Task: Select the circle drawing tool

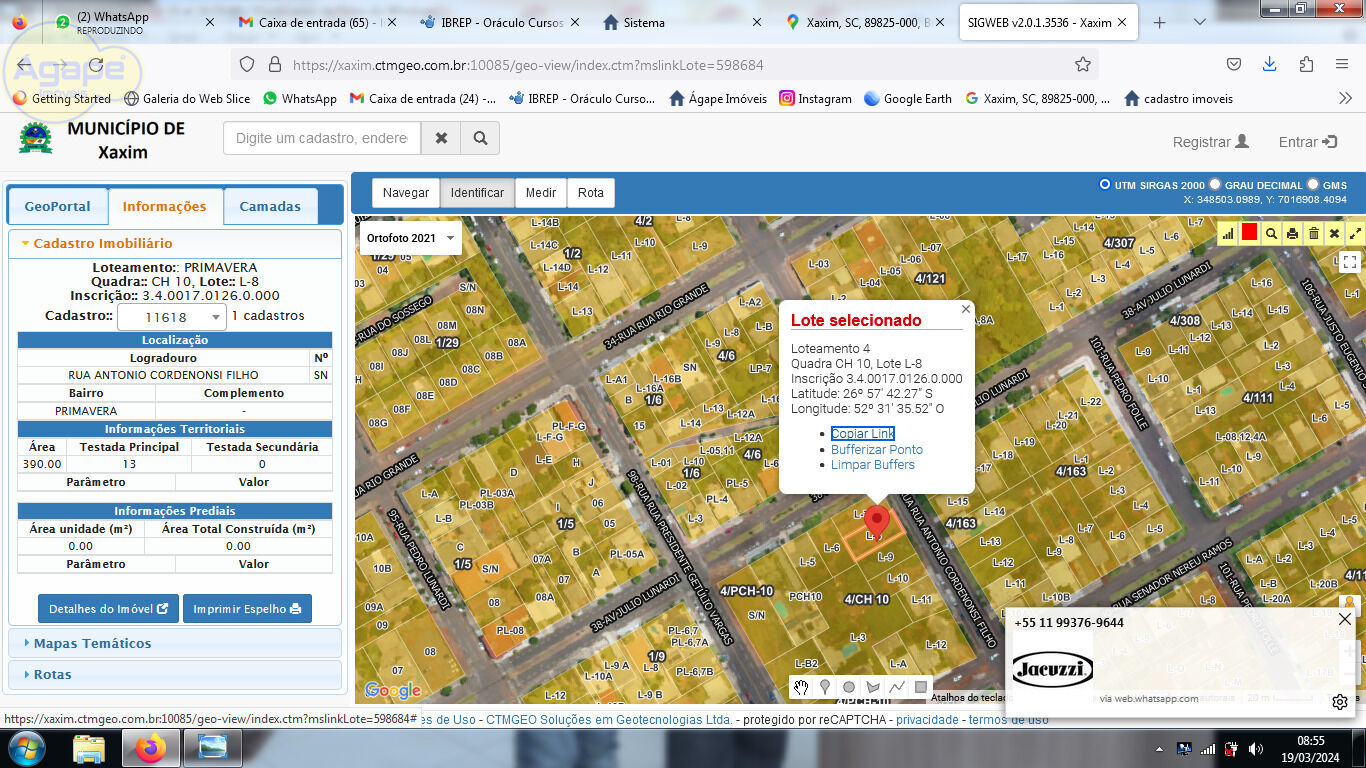Action: (x=849, y=687)
